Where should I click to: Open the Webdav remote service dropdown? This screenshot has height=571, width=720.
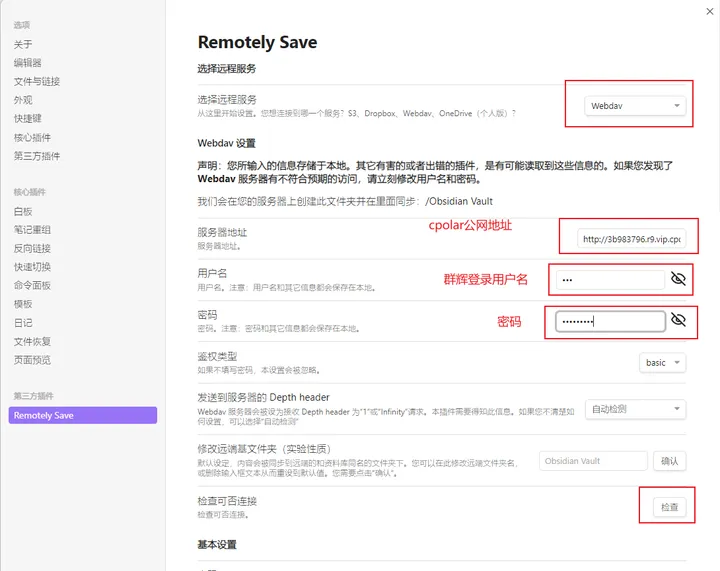point(635,106)
